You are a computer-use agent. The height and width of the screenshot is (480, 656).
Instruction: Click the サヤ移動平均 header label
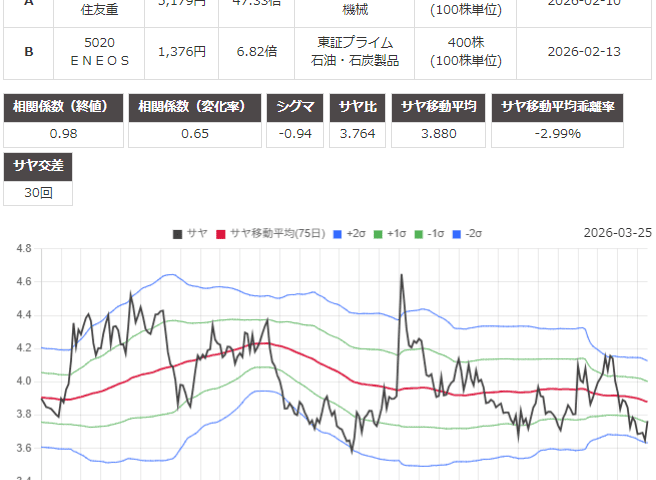pyautogui.click(x=440, y=107)
